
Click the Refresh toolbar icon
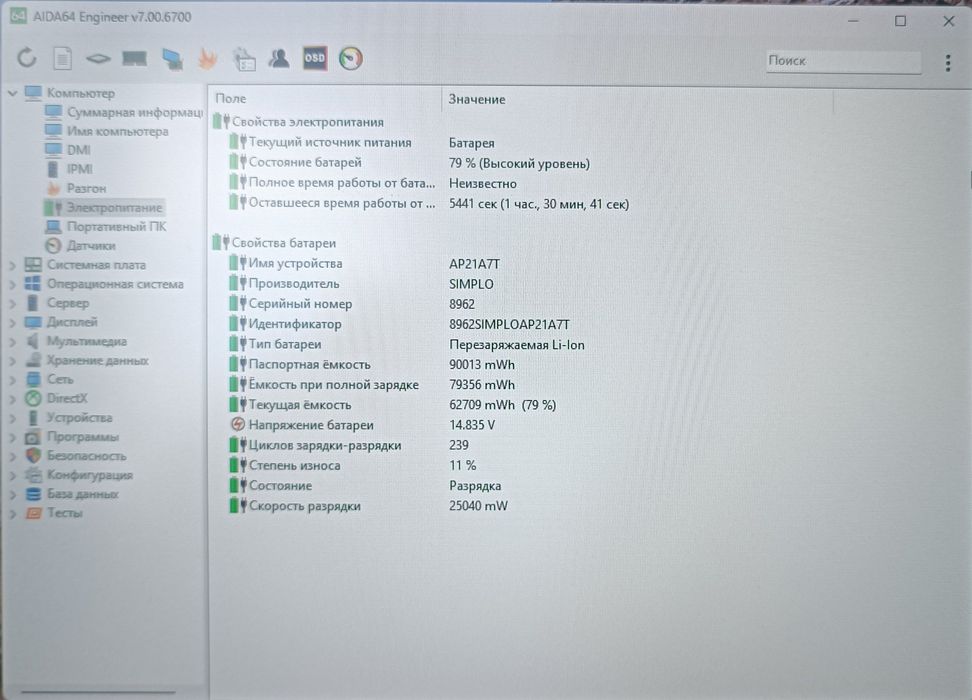27,58
